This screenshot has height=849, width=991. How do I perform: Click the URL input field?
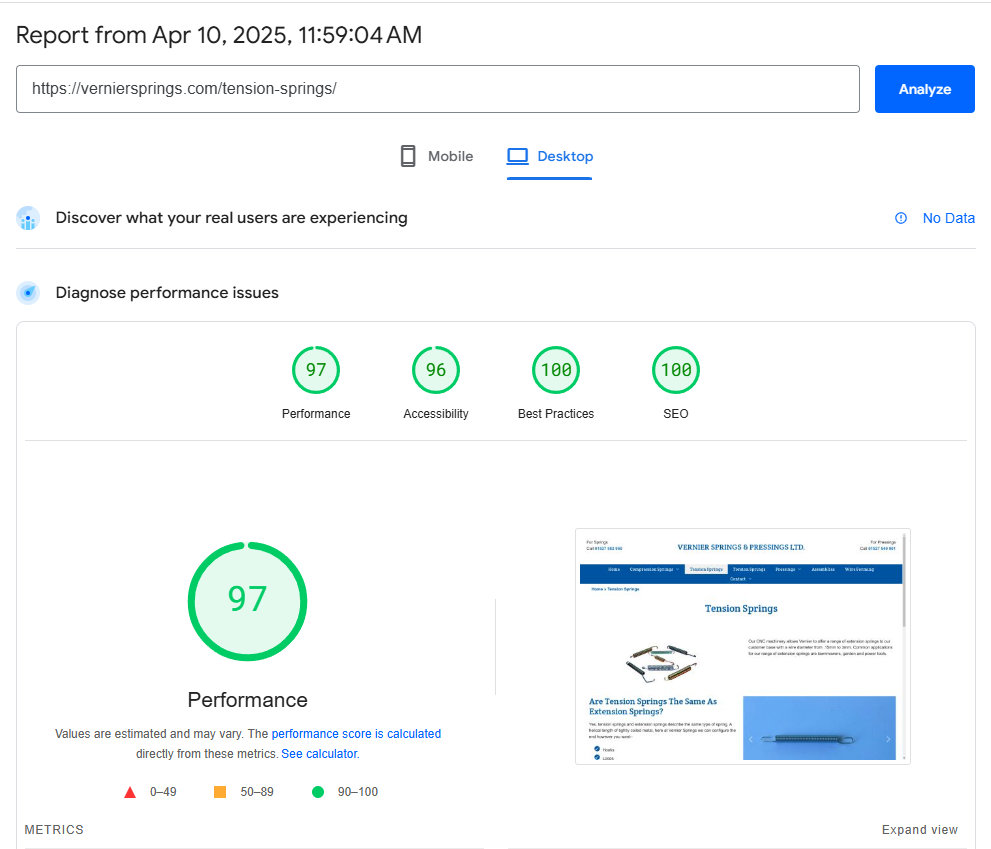[x=437, y=89]
